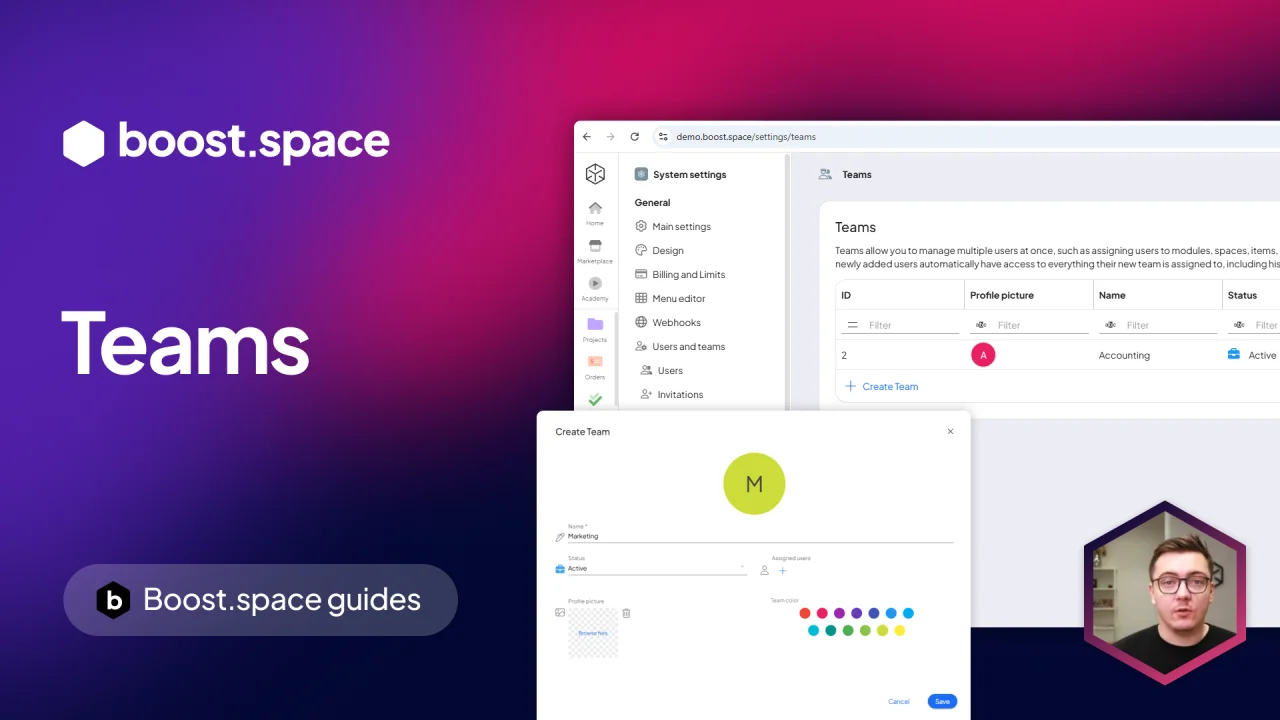Choose the indigo team color

pos(874,613)
